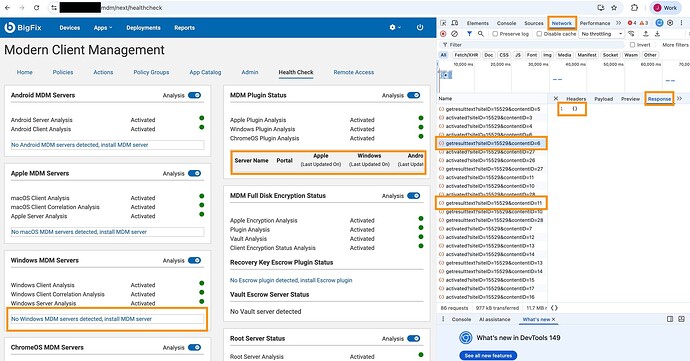This screenshot has width=690, height=361.
Task: Check the Invert filter checkbox
Action: point(632,45)
